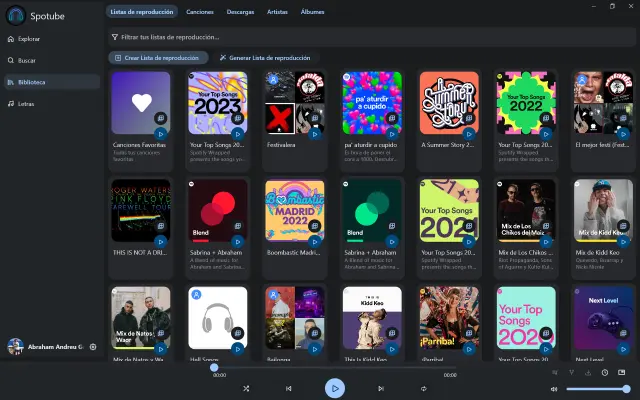Focus the filter playlists input field
Screen dimensions: 640x400
coord(370,36)
